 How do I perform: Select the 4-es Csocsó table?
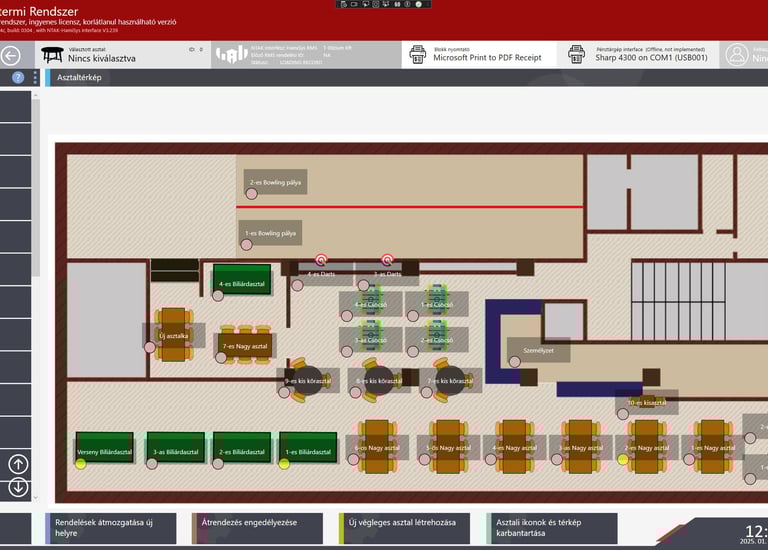pyautogui.click(x=371, y=304)
